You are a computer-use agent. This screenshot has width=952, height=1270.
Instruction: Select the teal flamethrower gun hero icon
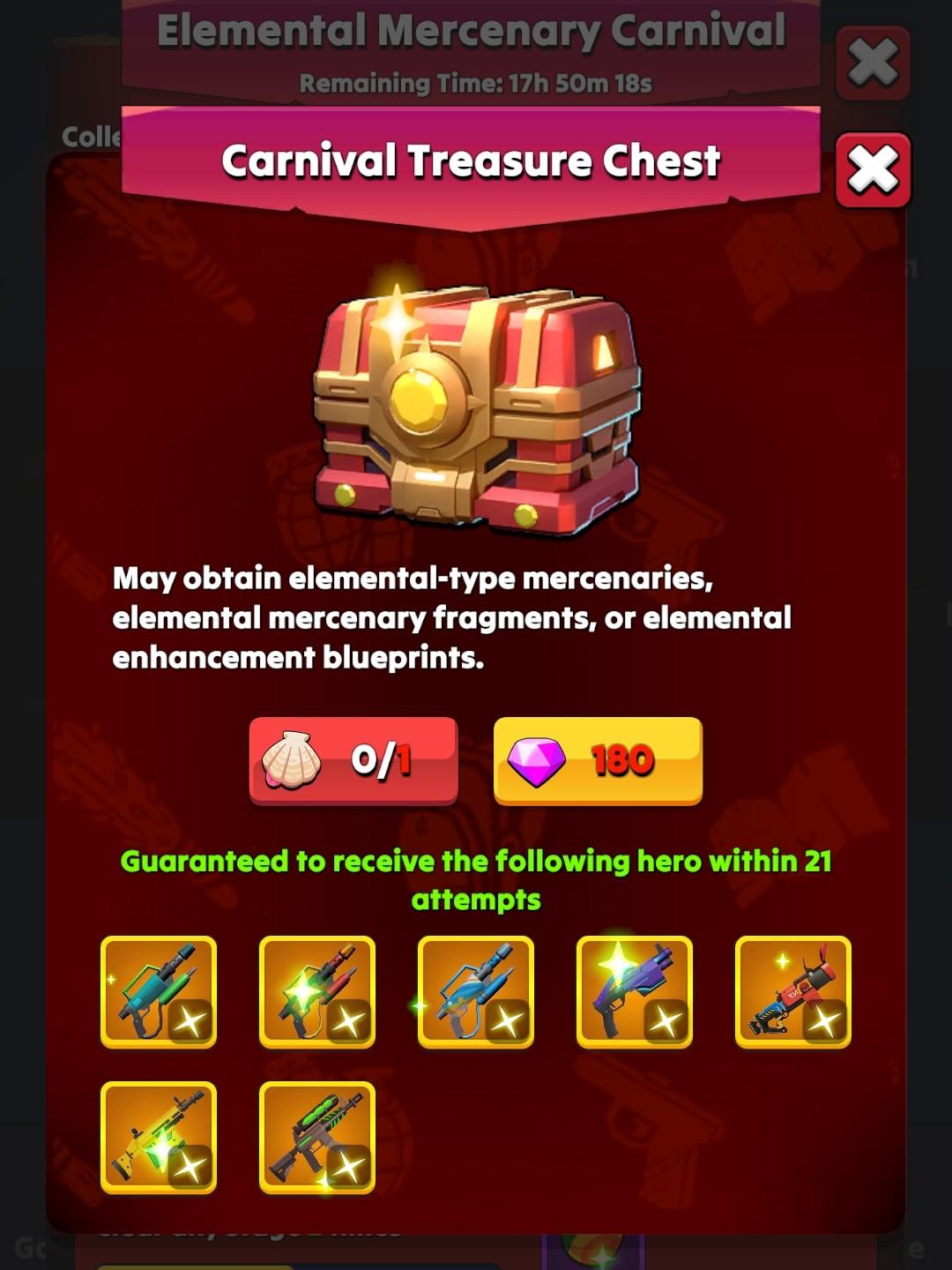(x=159, y=992)
